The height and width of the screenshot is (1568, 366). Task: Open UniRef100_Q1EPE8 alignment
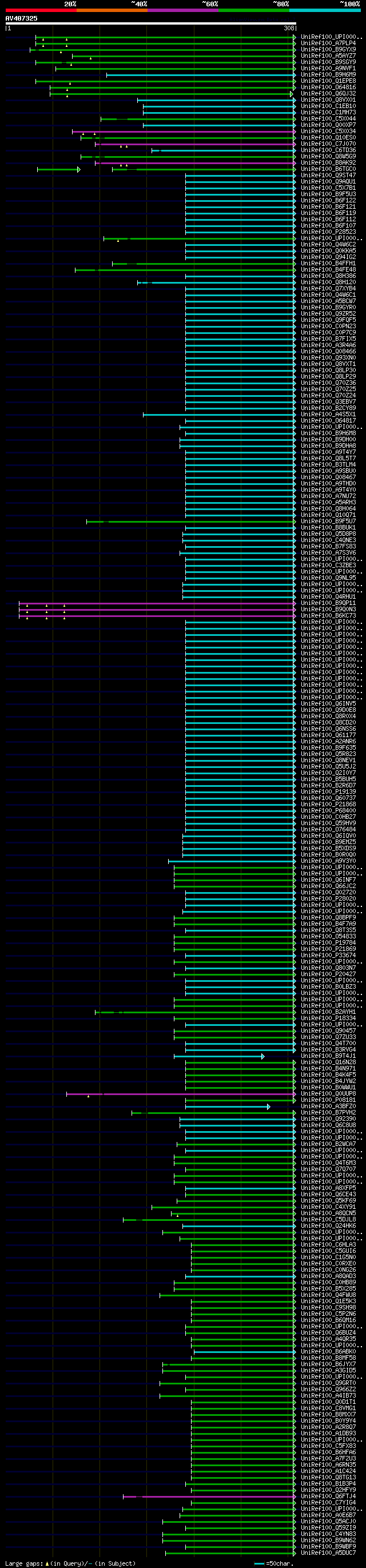tap(328, 81)
